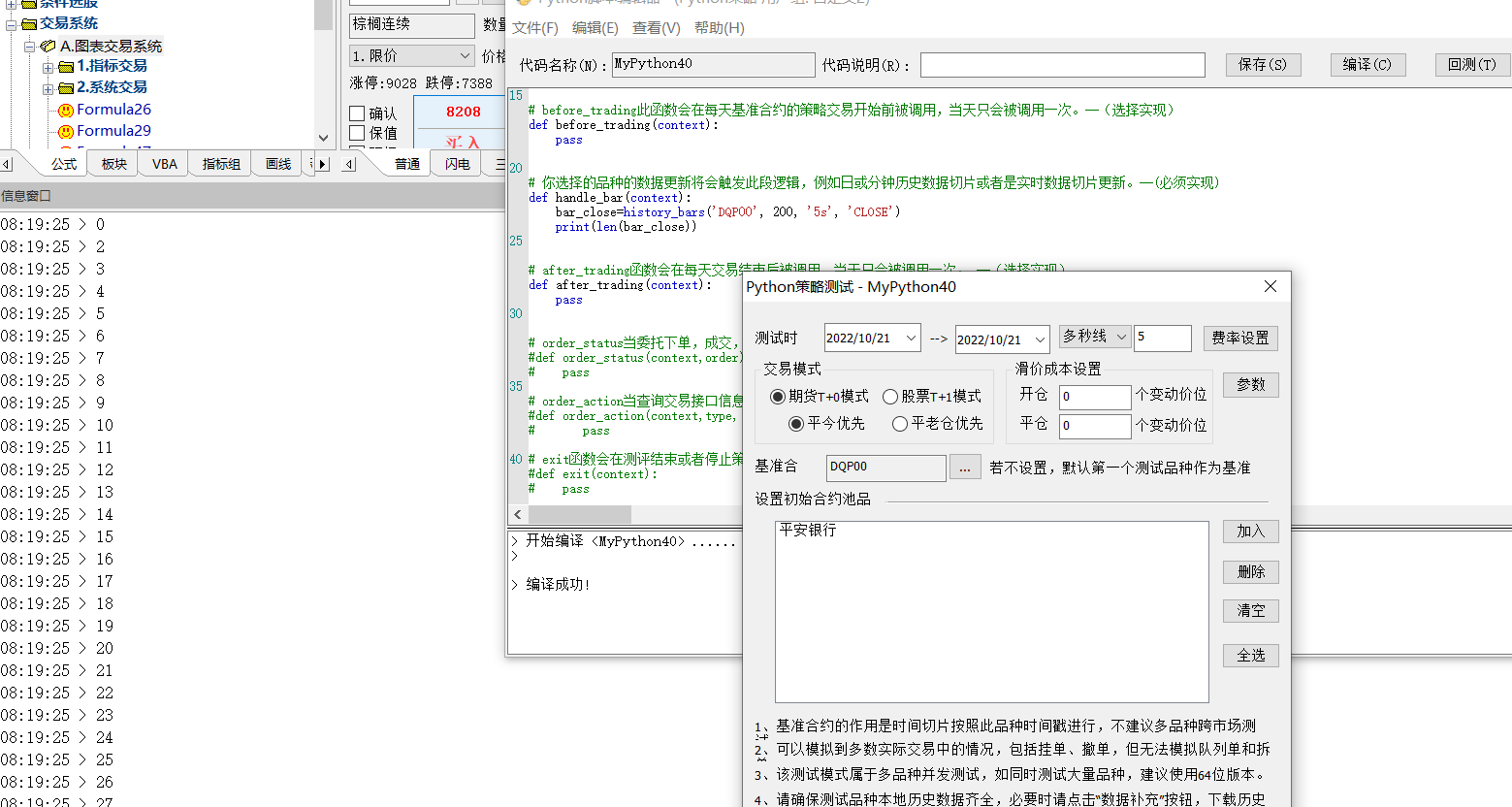Enable the 确认 checkbox
The image size is (1512, 807).
pyautogui.click(x=357, y=113)
